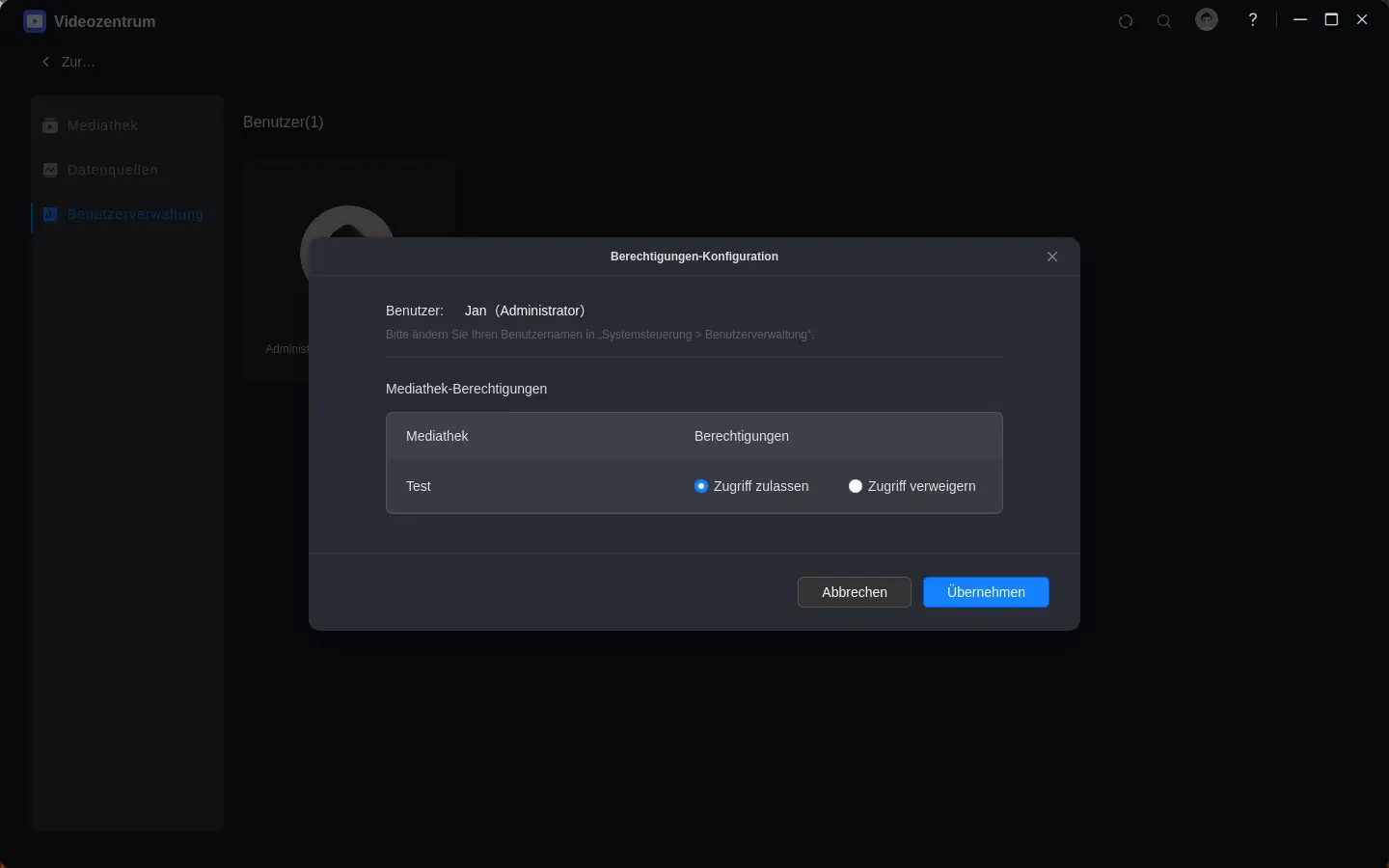Maximize the Videozentrum window
The height and width of the screenshot is (868, 1389).
pos(1331,20)
